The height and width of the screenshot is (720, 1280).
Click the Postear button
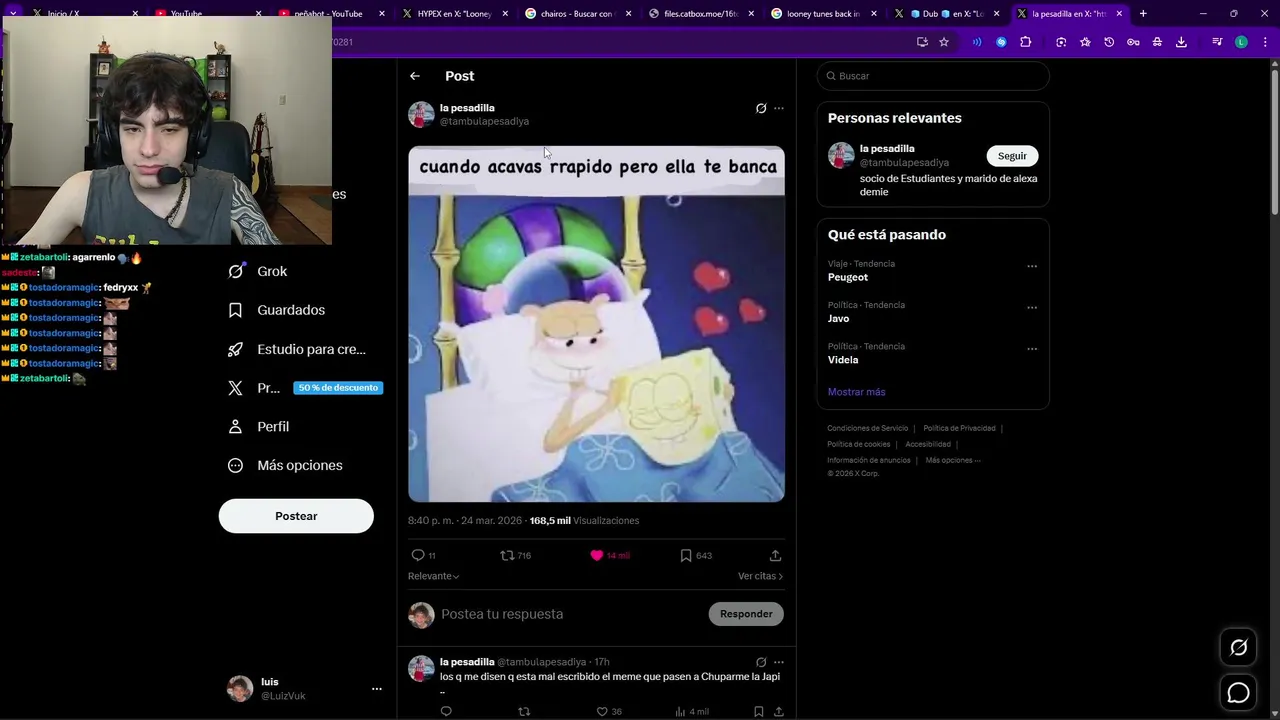[296, 516]
